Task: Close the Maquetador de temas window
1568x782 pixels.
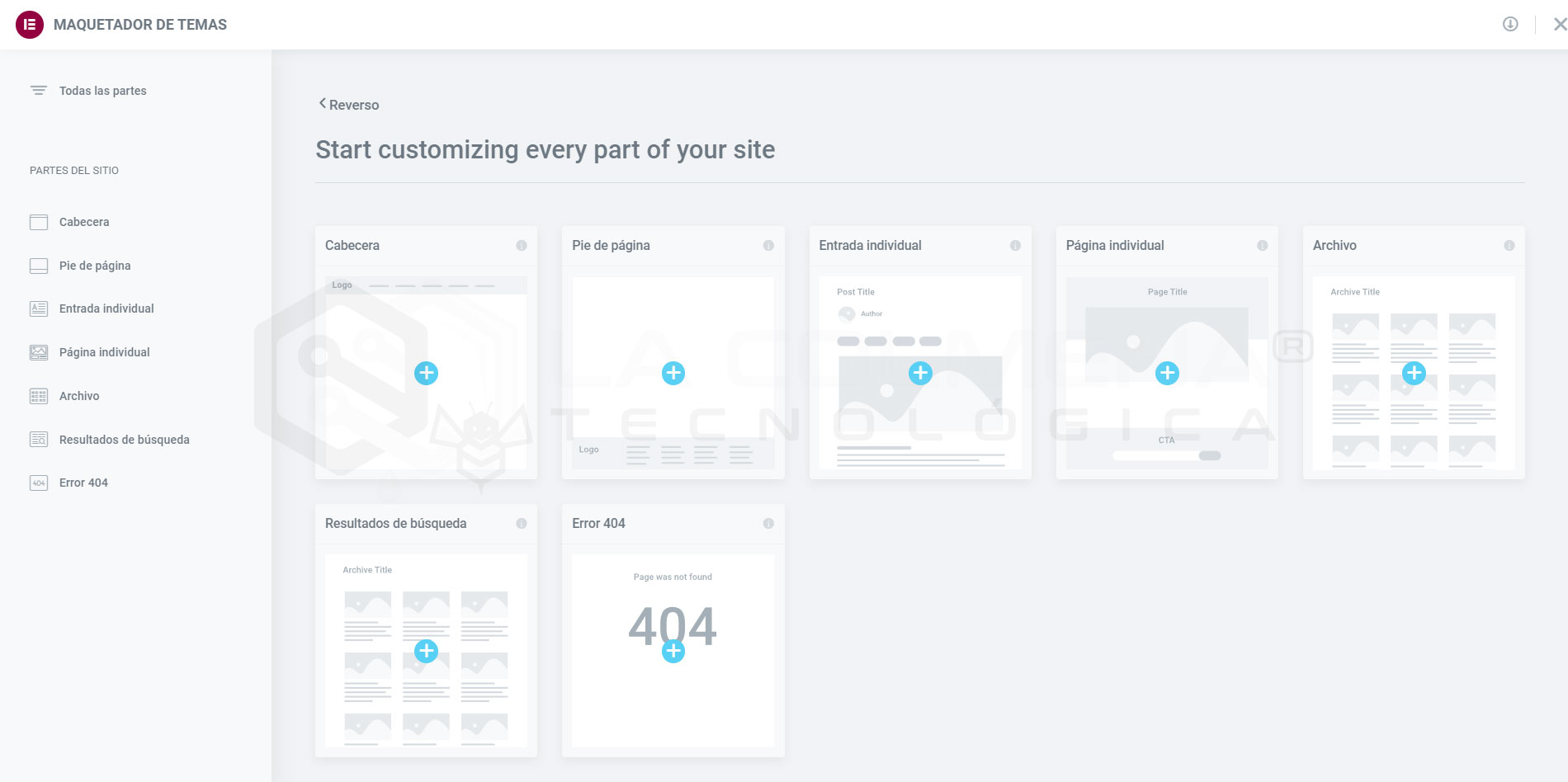Action: [1559, 25]
